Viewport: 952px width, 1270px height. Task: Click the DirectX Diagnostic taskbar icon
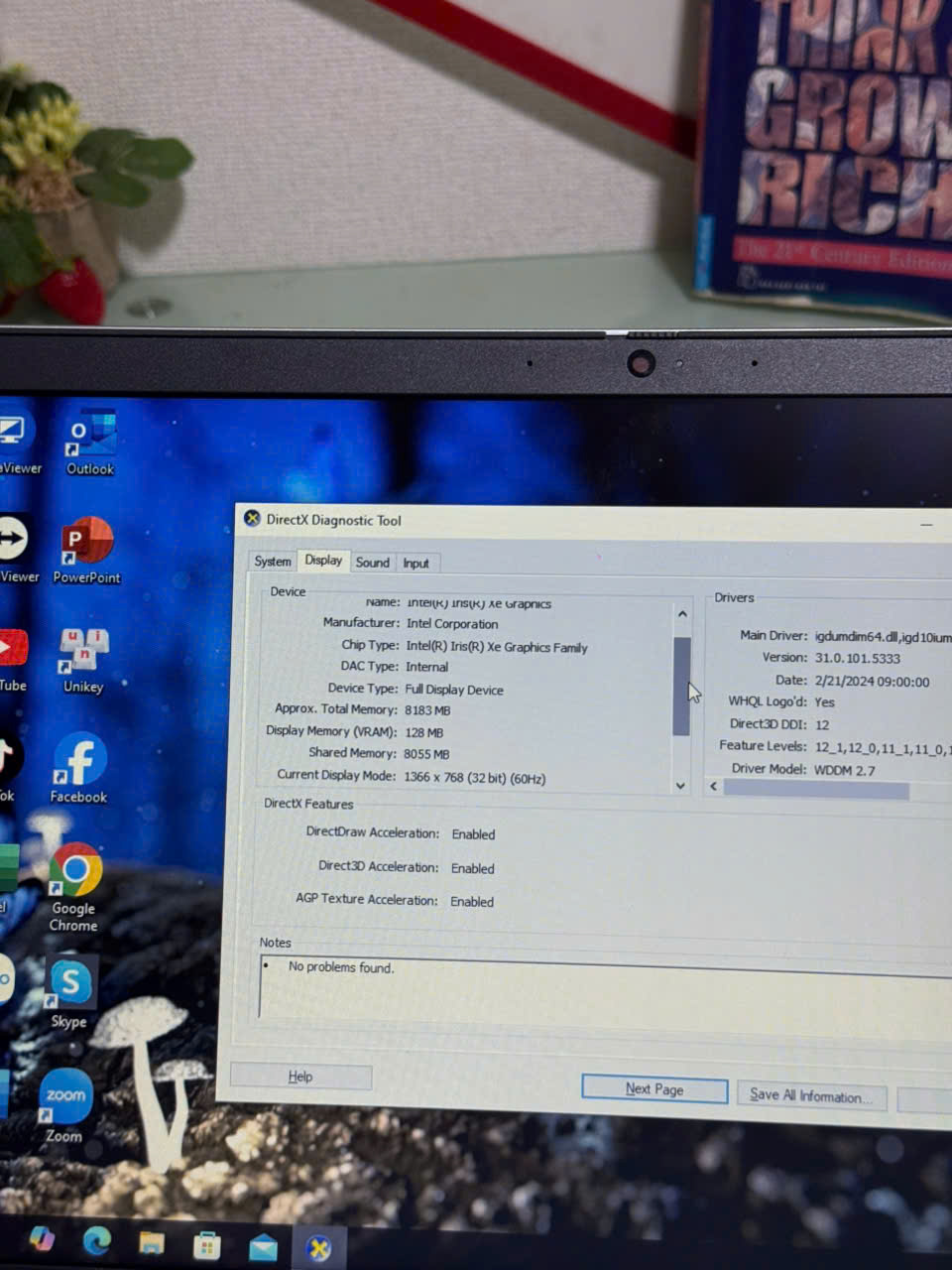(x=319, y=1249)
